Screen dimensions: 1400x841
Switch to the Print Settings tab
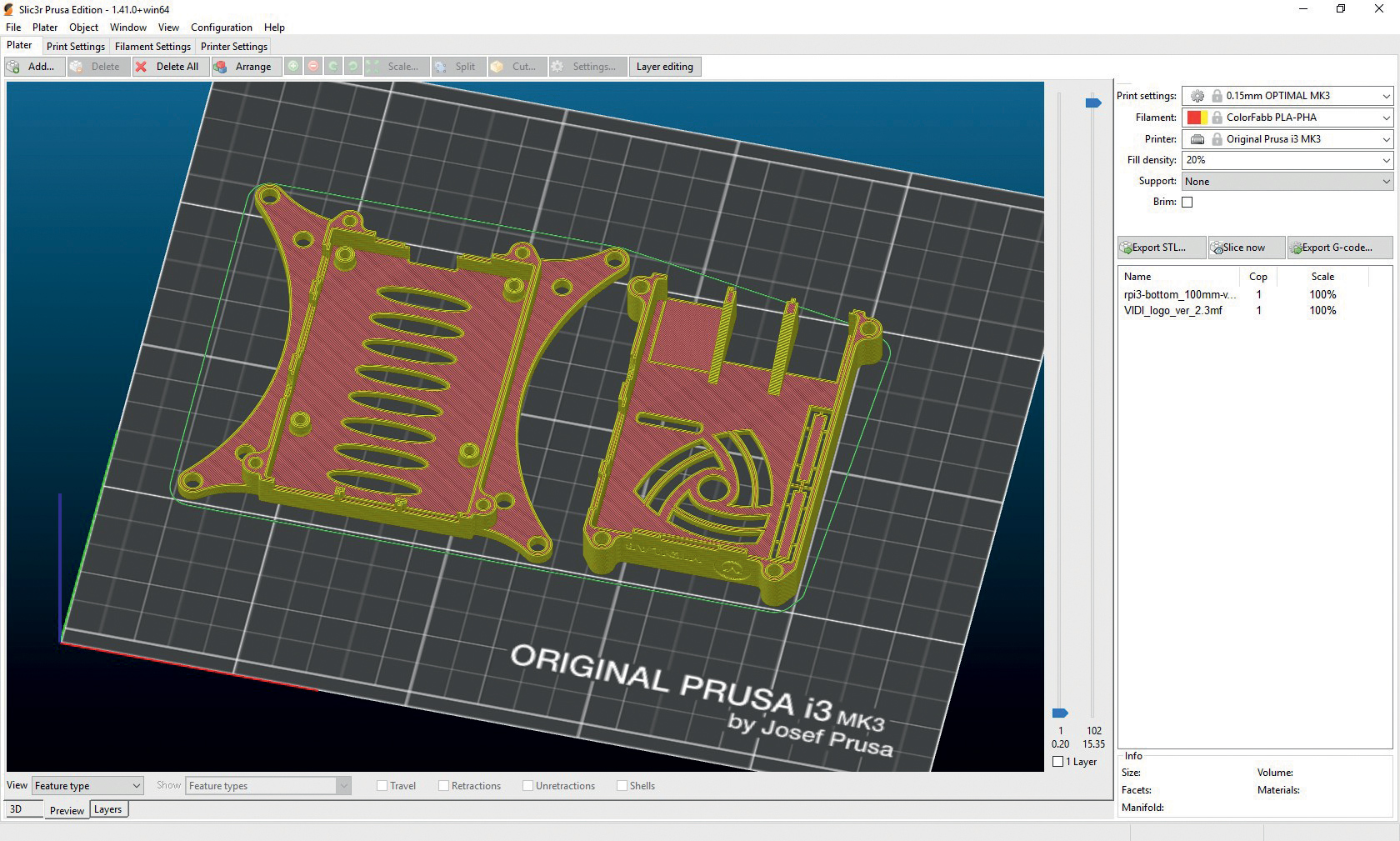(x=76, y=47)
